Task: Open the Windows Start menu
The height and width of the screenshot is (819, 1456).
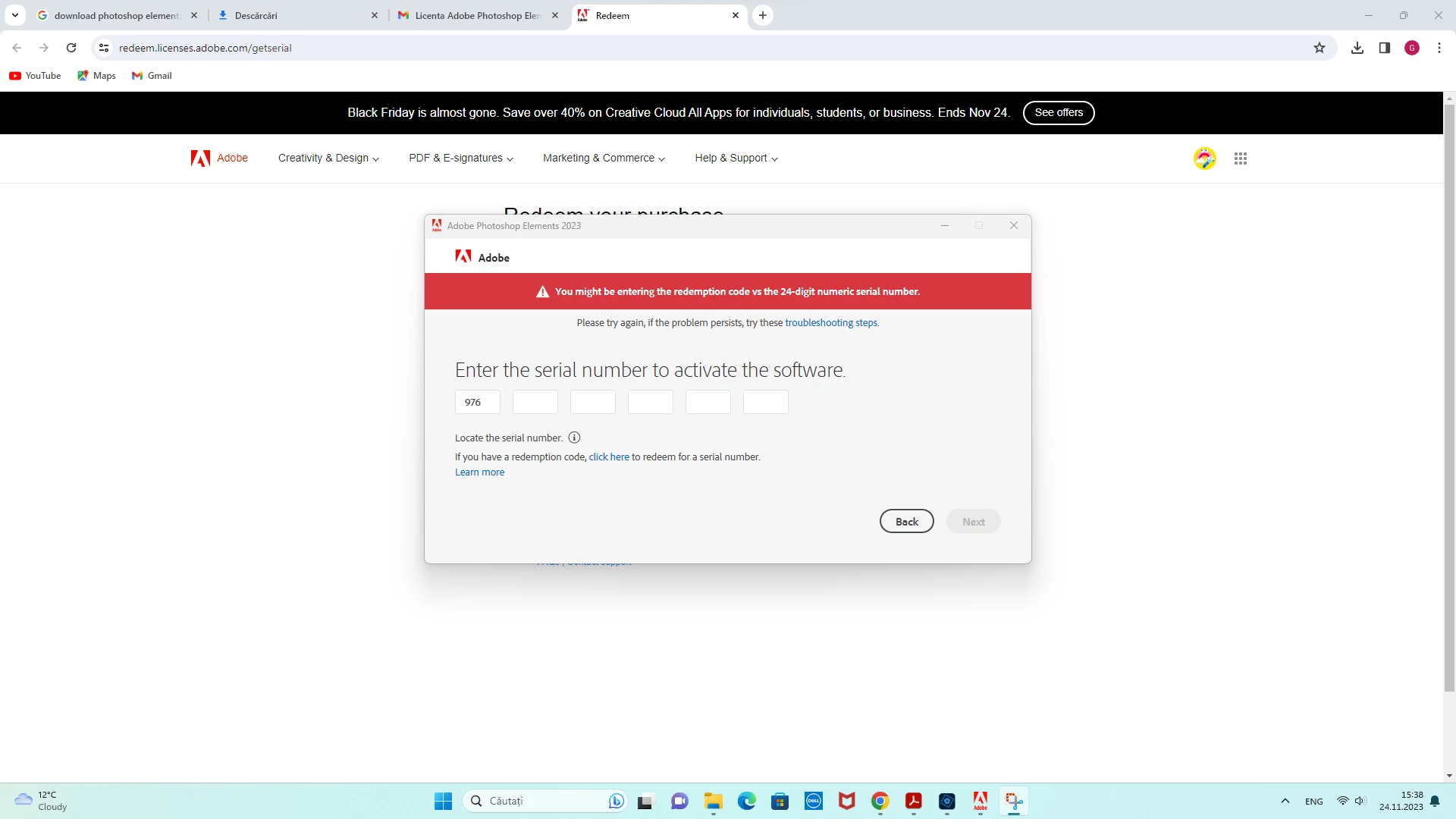Action: click(444, 801)
